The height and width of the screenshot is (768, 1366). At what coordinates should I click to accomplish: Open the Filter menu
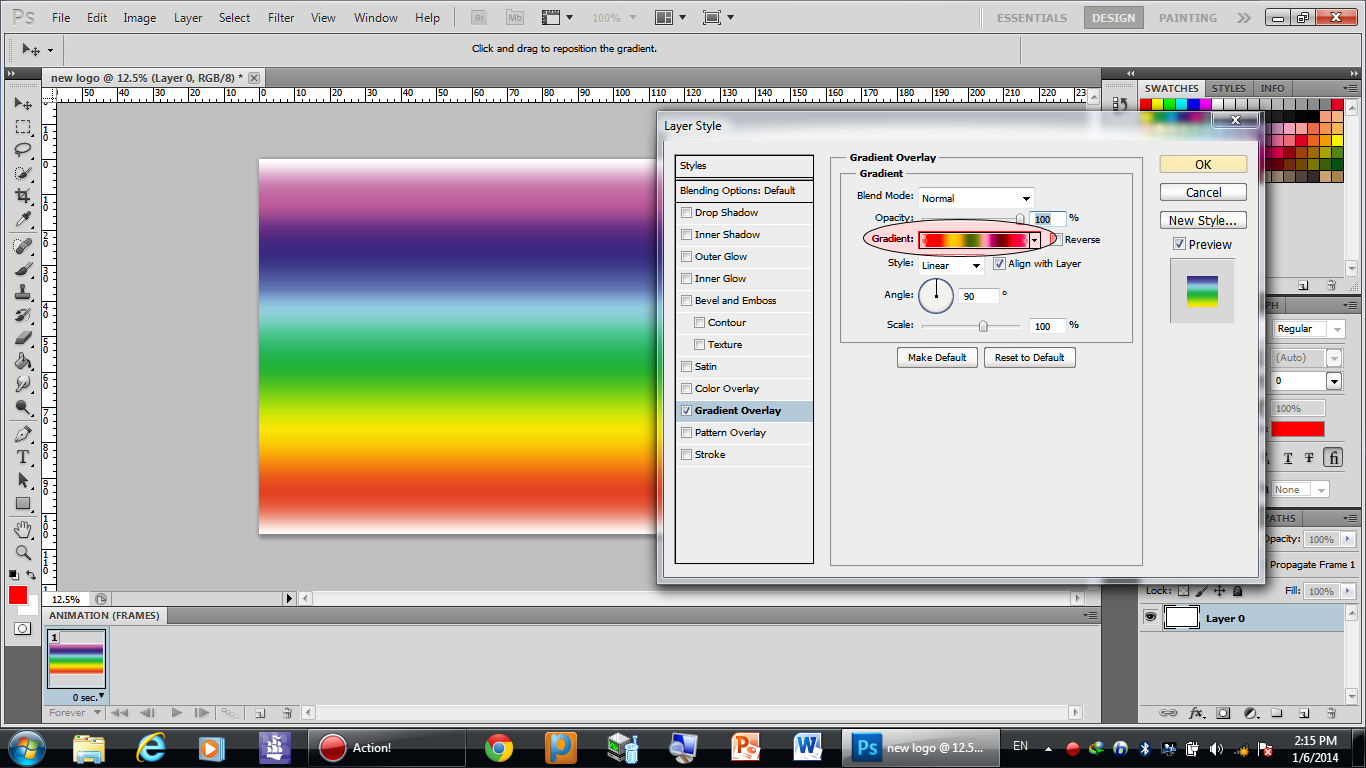(281, 18)
